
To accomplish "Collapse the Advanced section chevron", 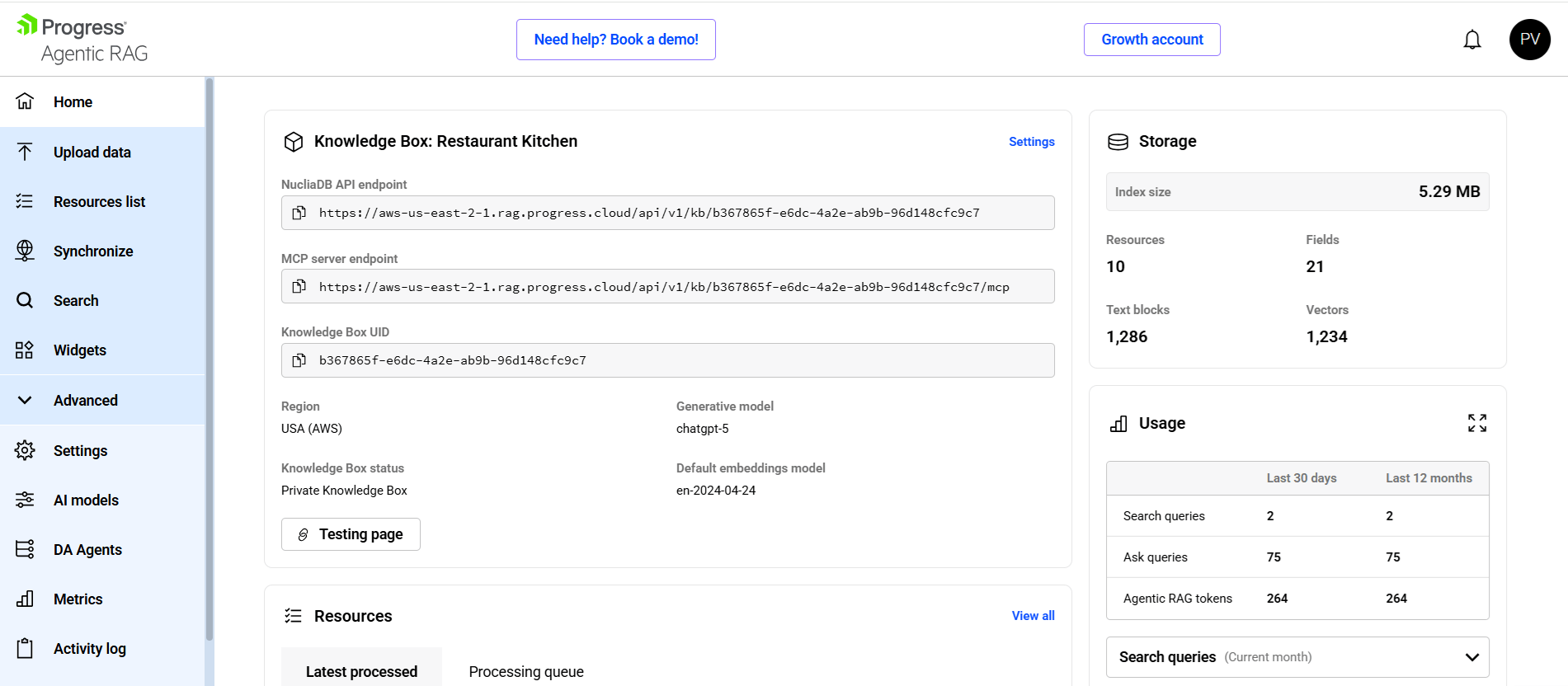I will click(25, 400).
